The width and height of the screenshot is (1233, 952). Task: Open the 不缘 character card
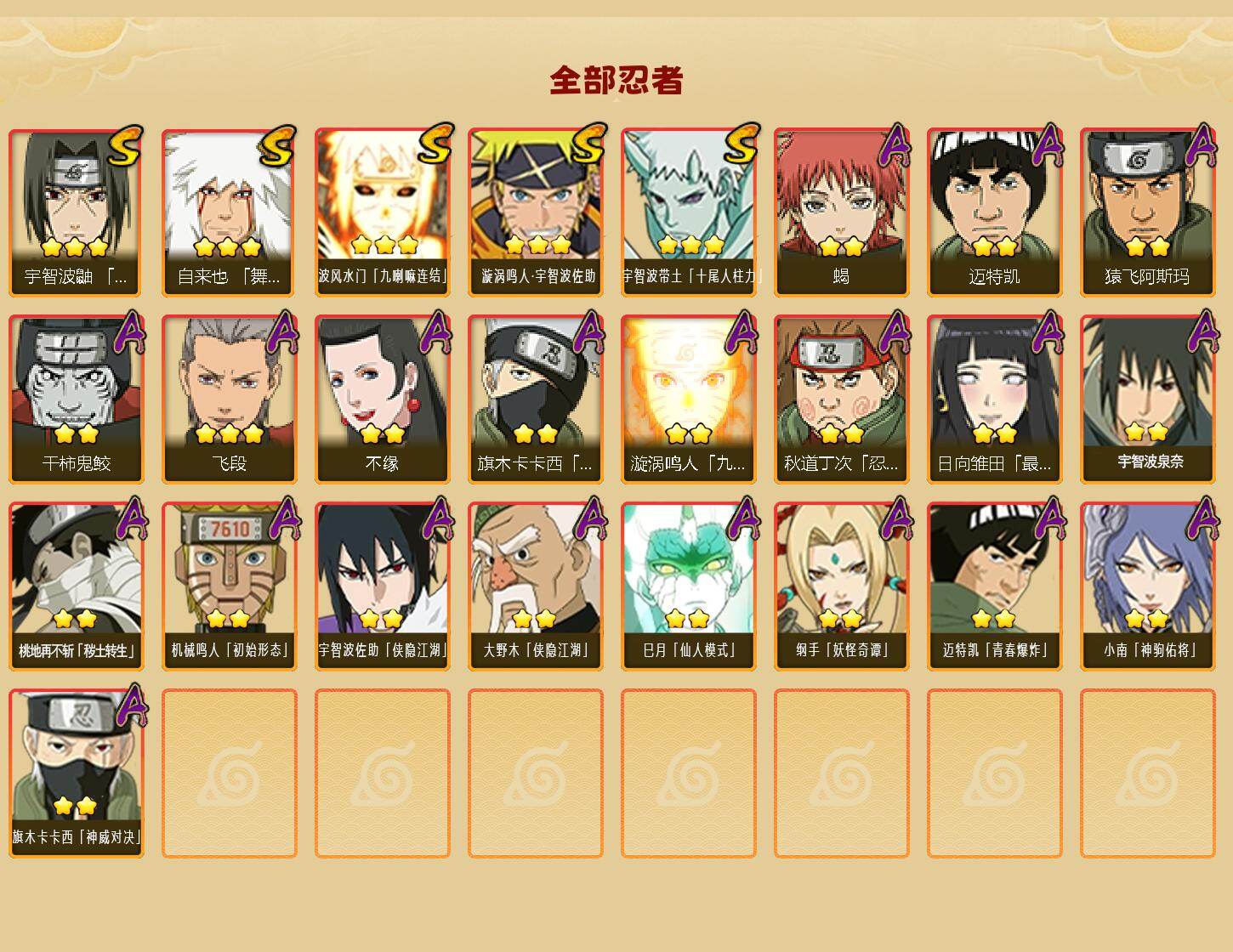click(x=382, y=399)
